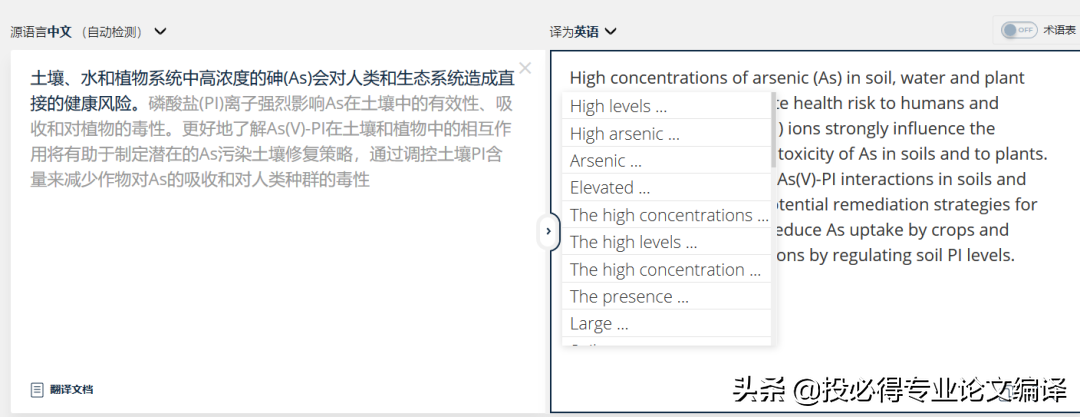Choose "The high concentrations ..." option

pyautogui.click(x=668, y=215)
